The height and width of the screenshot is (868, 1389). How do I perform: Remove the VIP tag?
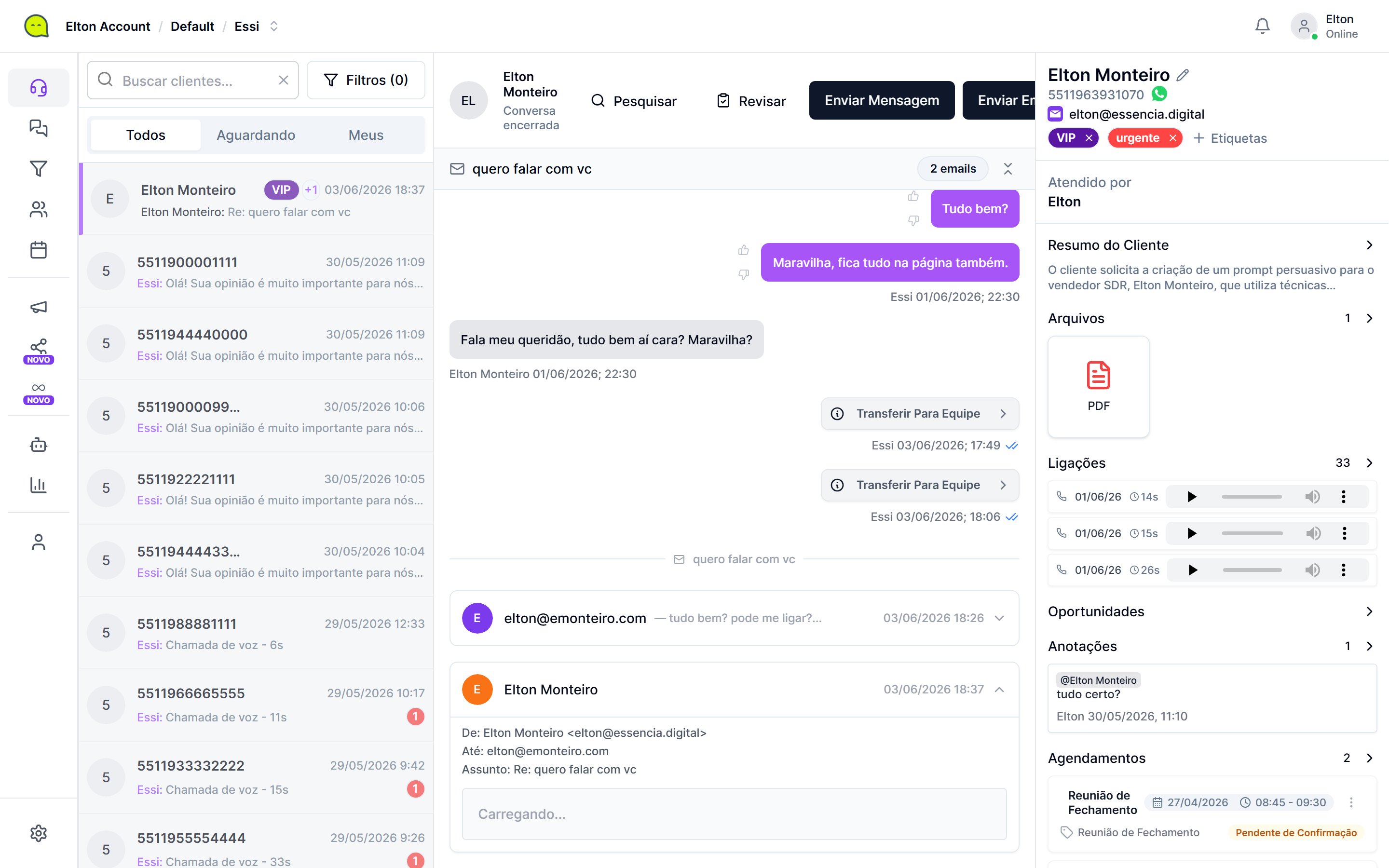1089,138
